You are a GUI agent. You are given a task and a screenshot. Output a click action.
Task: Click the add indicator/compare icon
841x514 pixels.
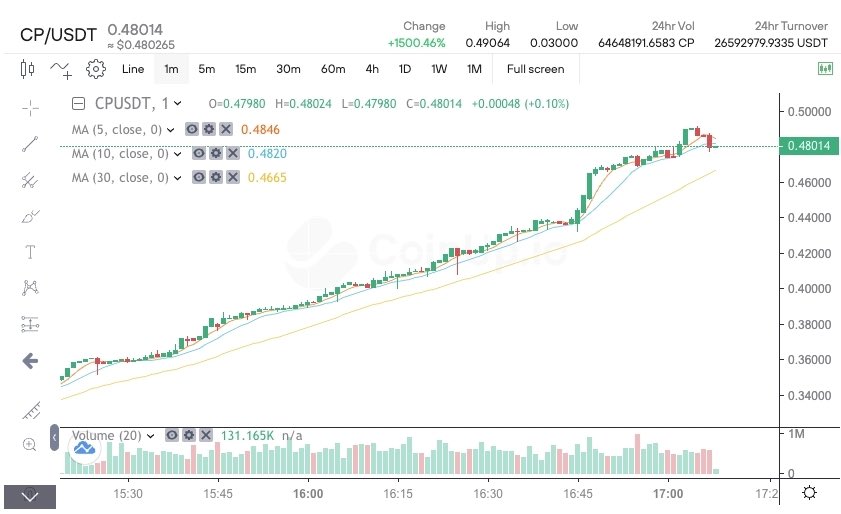[x=61, y=69]
